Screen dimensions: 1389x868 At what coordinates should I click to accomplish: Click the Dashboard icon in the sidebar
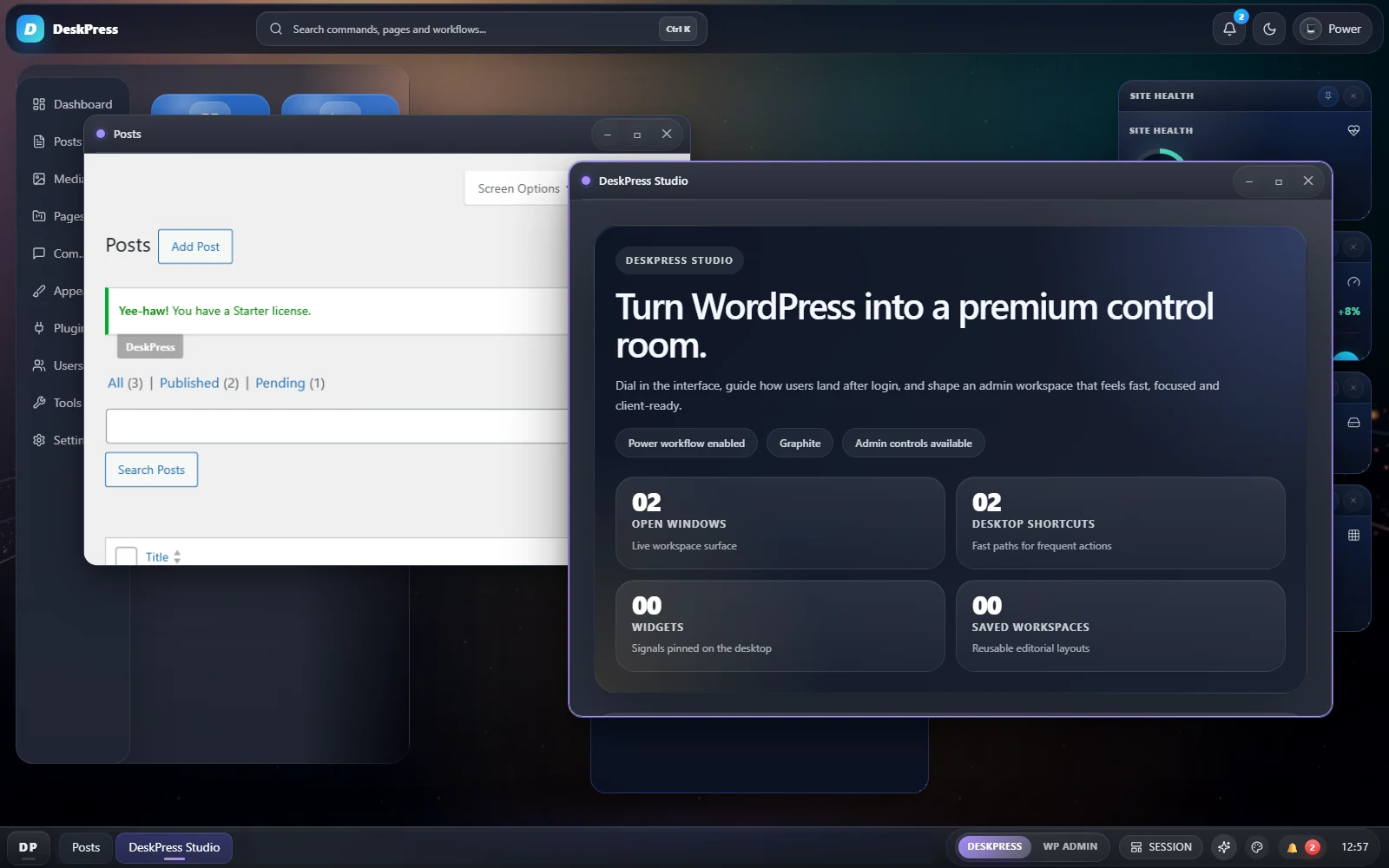pos(39,104)
